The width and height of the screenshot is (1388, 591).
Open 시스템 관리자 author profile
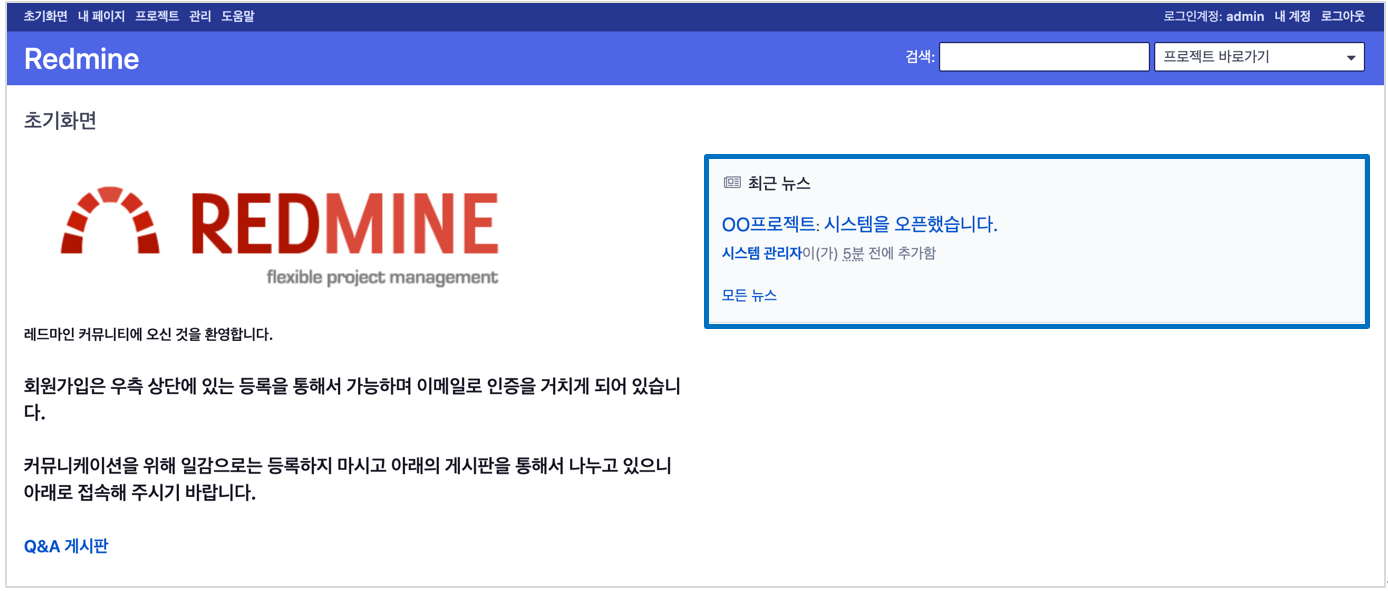coord(762,253)
